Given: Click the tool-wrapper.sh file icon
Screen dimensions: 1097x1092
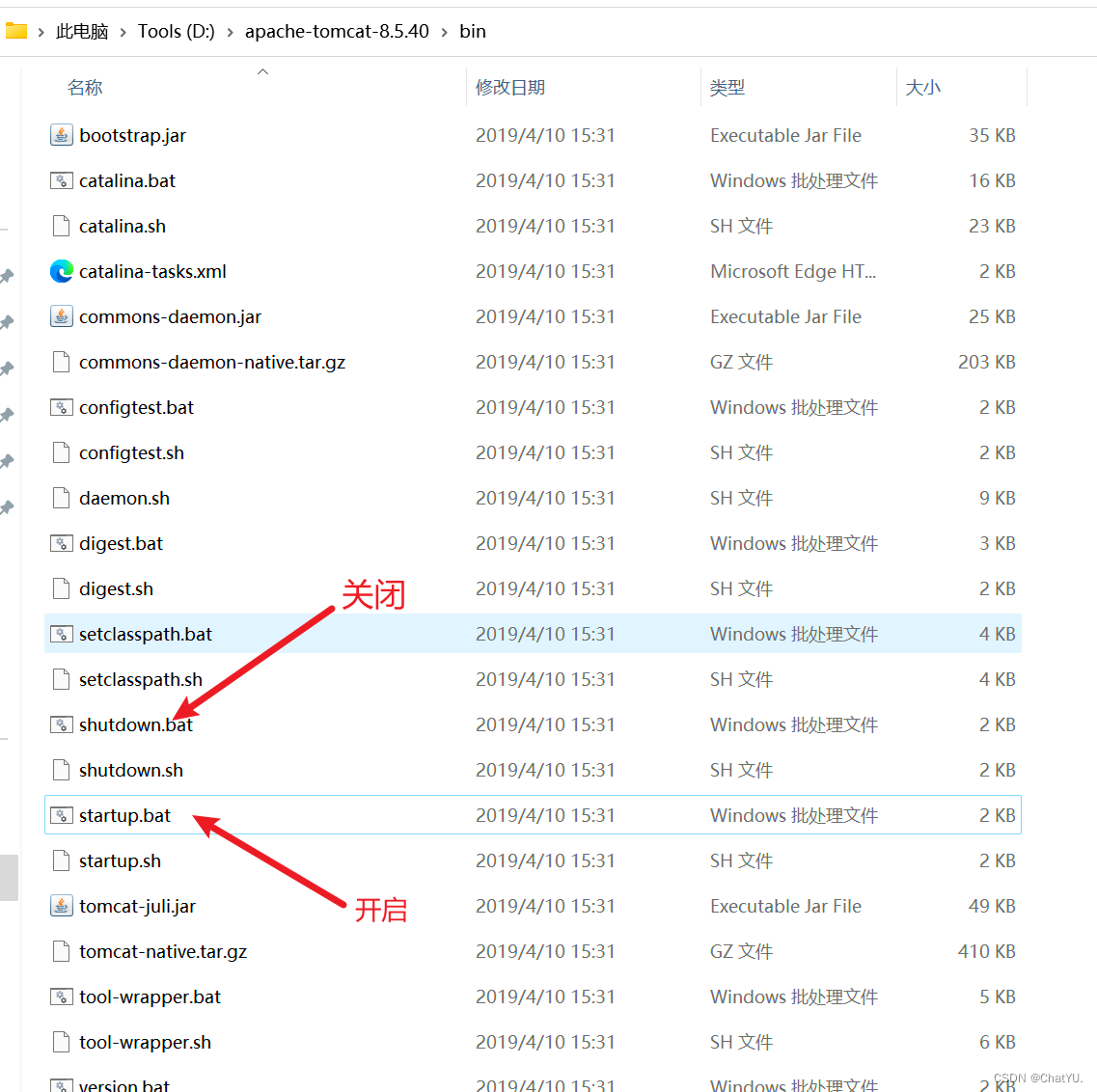Looking at the screenshot, I should coord(62,1043).
